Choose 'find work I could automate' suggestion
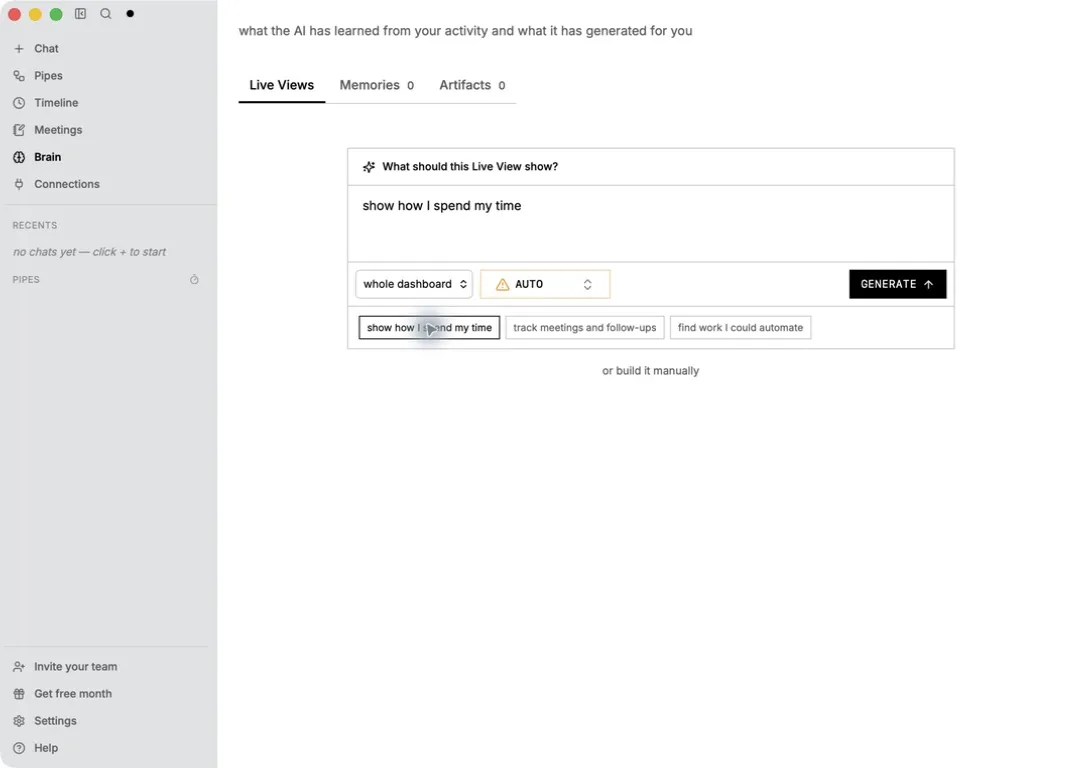This screenshot has width=1085, height=768. click(740, 327)
